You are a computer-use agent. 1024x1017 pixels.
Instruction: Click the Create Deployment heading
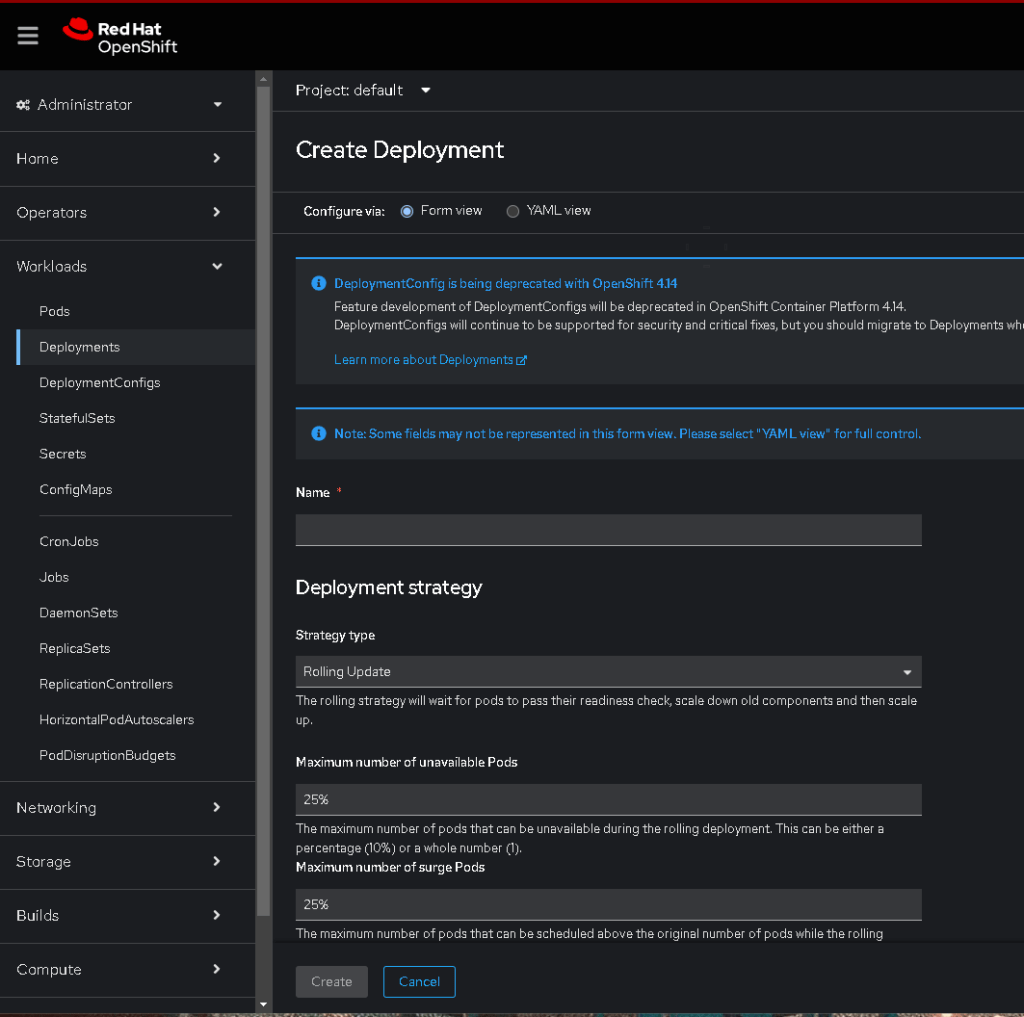tap(400, 150)
